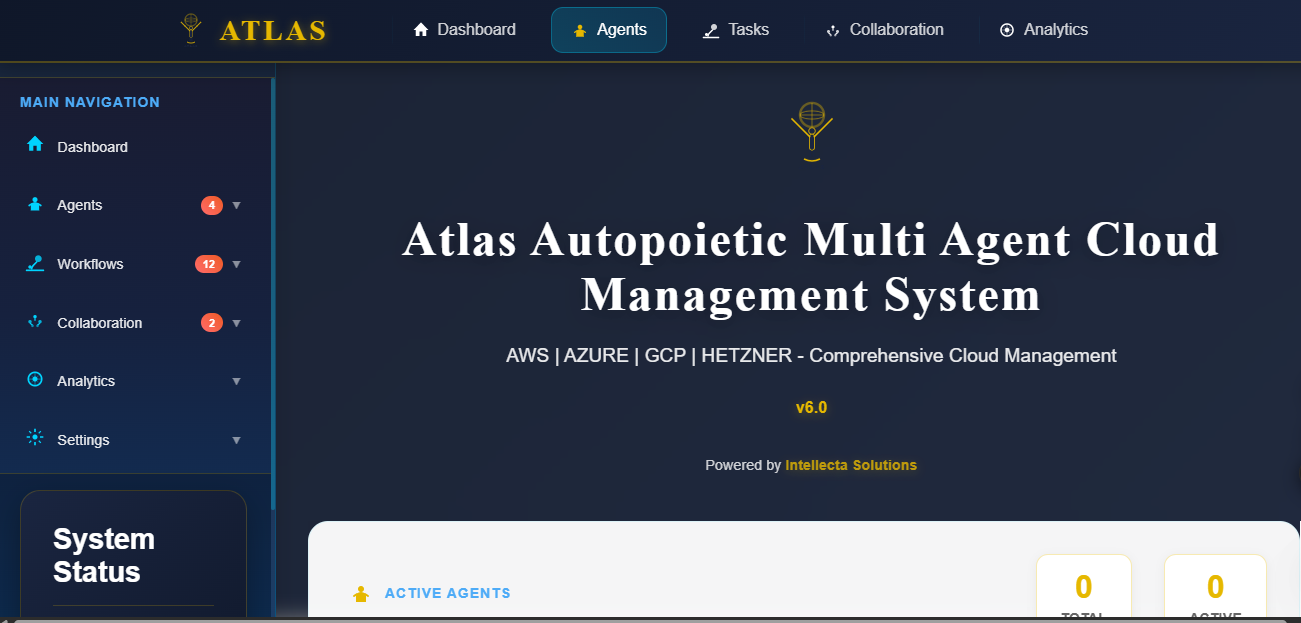The image size is (1301, 623).
Task: Click the sidebar Settings gear icon
Action: (x=35, y=437)
